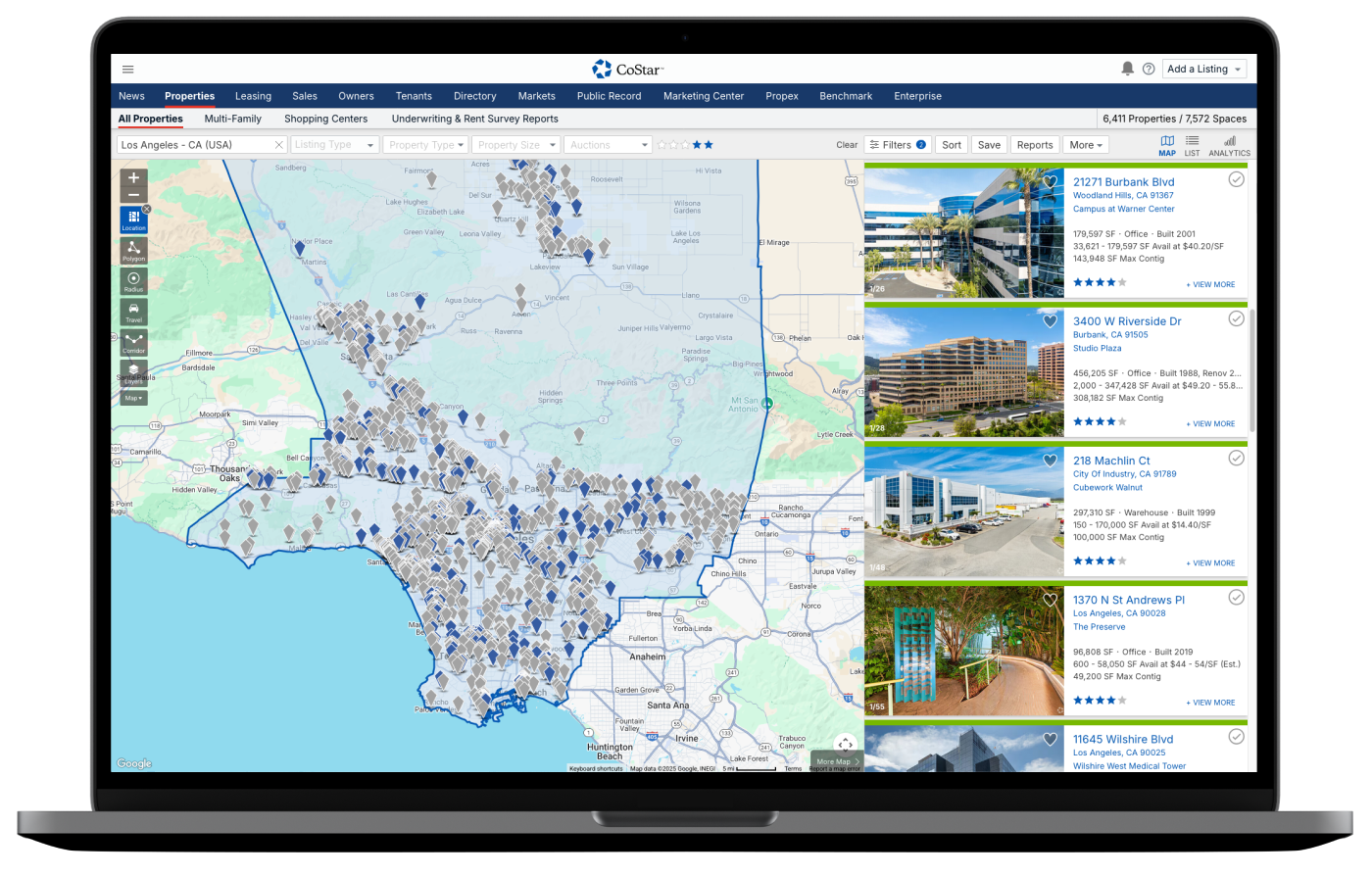
Task: Switch to the Analytics view
Action: click(x=1229, y=145)
